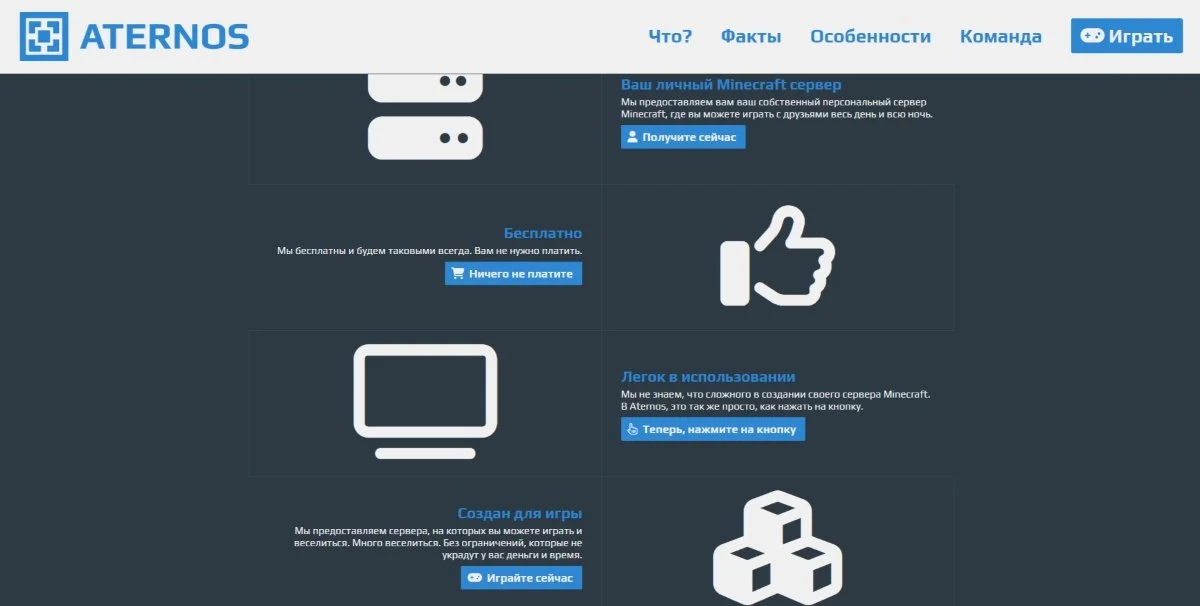1200x606 pixels.
Task: Click the ATERNOS brand name text
Action: click(164, 37)
